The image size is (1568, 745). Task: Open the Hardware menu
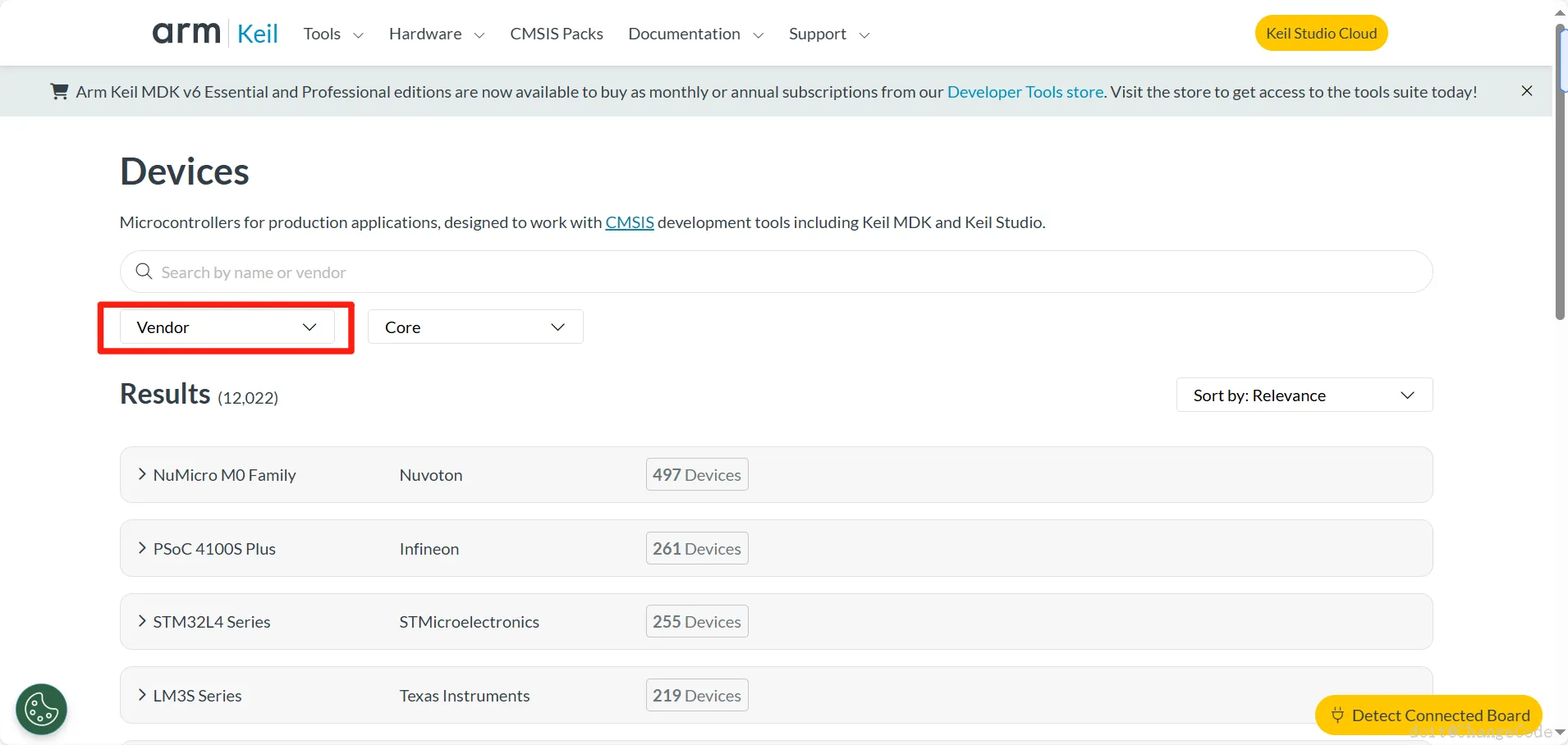click(437, 34)
